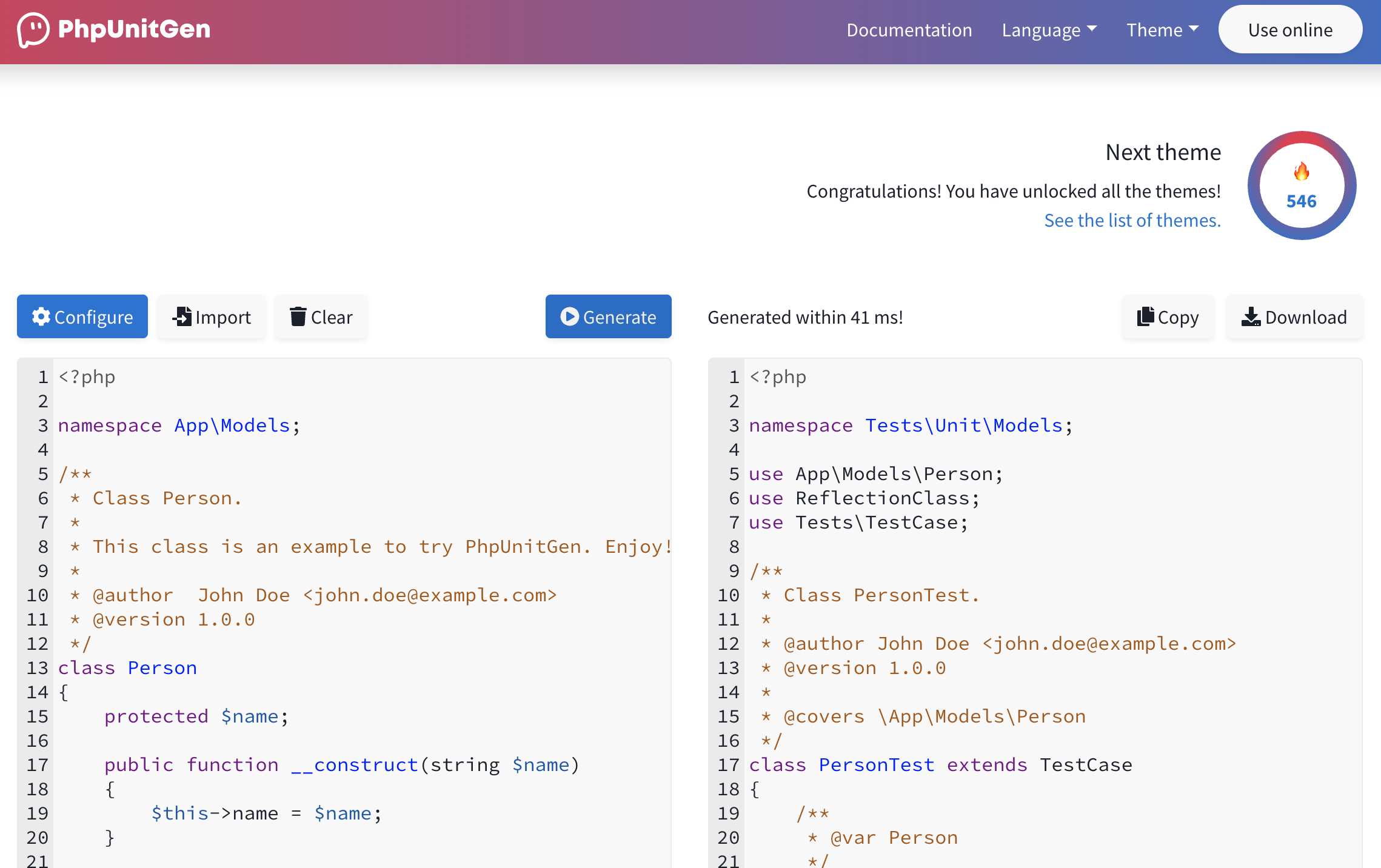The width and height of the screenshot is (1381, 868).
Task: Click inside the source code editor on class Person
Action: (127, 668)
